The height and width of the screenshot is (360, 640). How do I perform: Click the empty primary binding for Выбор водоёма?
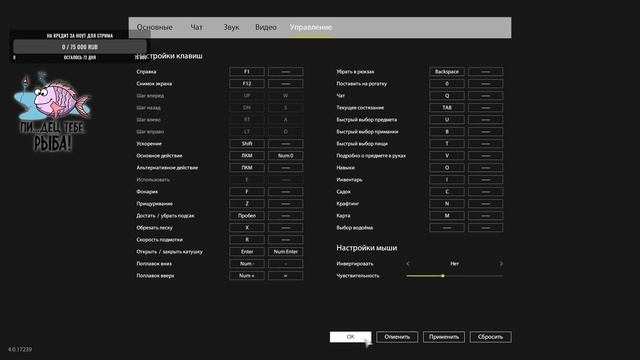(447, 228)
